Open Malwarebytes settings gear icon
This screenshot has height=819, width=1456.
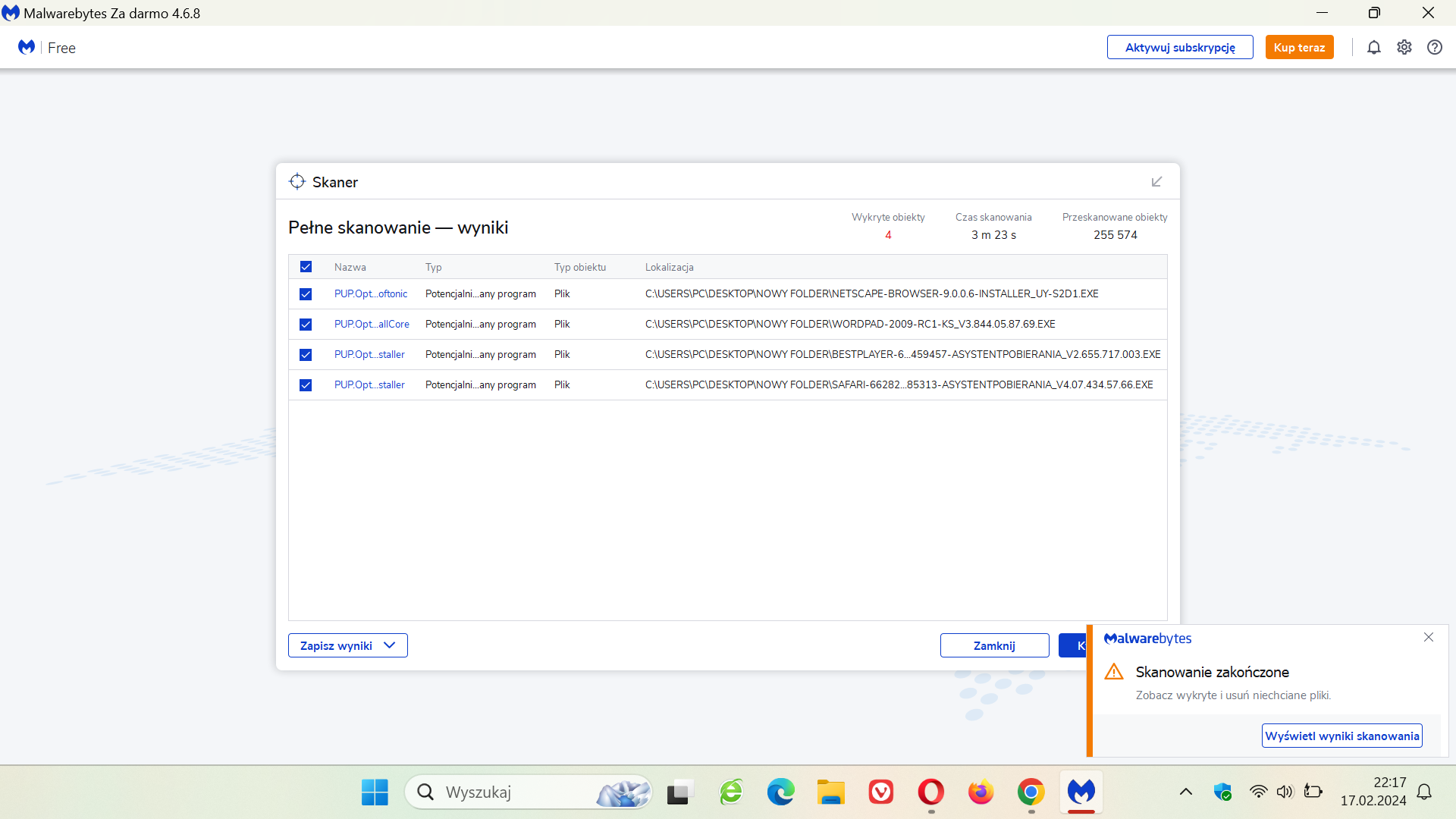(1404, 47)
